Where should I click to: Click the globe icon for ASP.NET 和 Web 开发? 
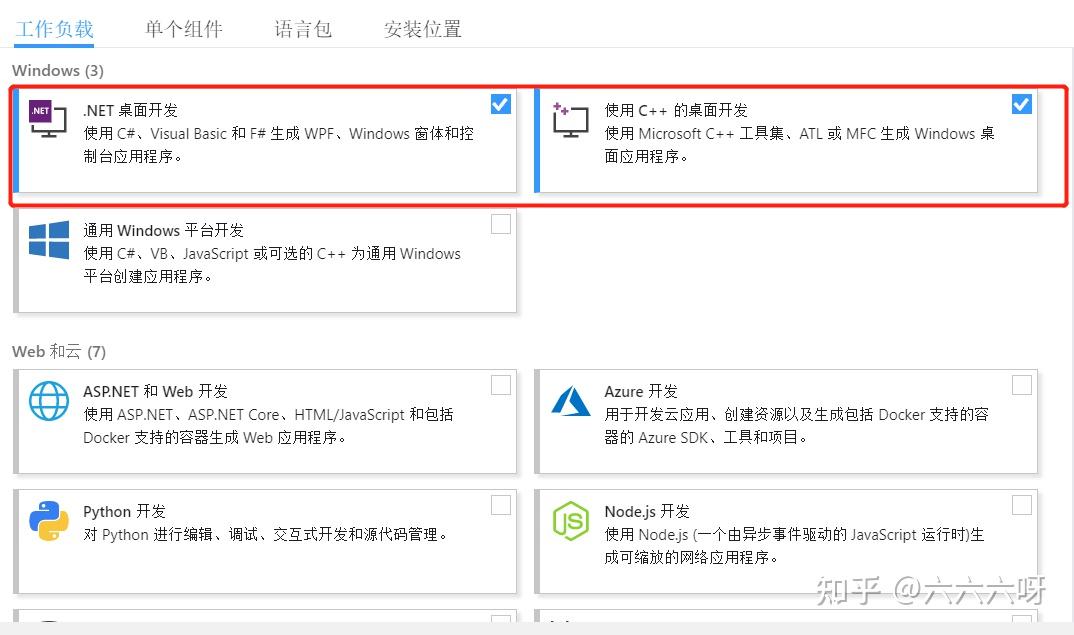49,401
